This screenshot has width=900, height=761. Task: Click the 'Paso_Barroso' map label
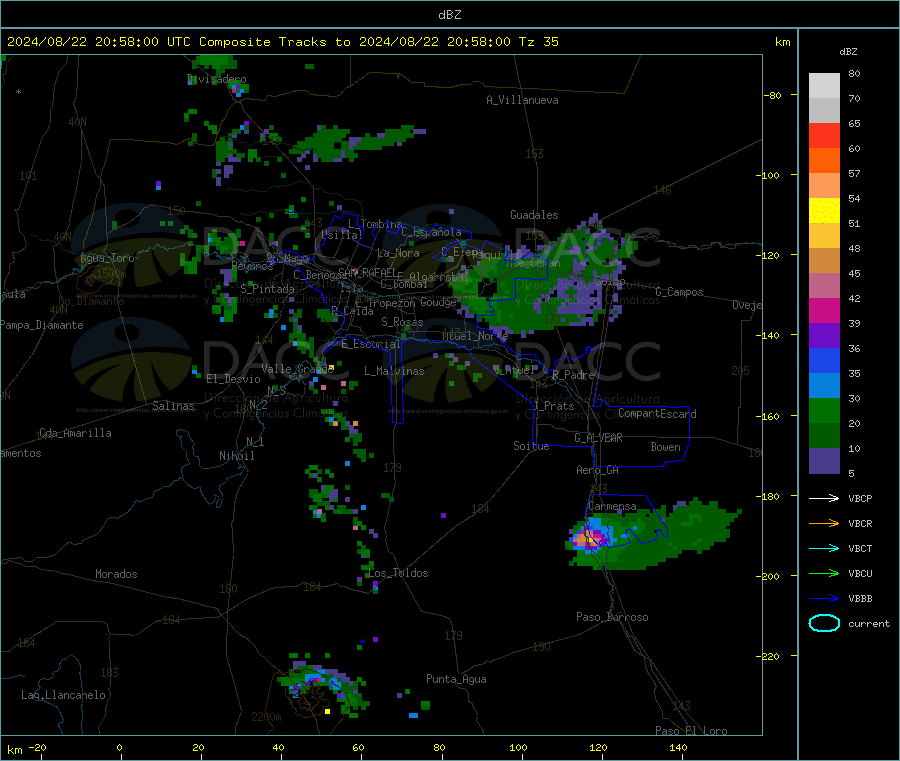[x=612, y=617]
